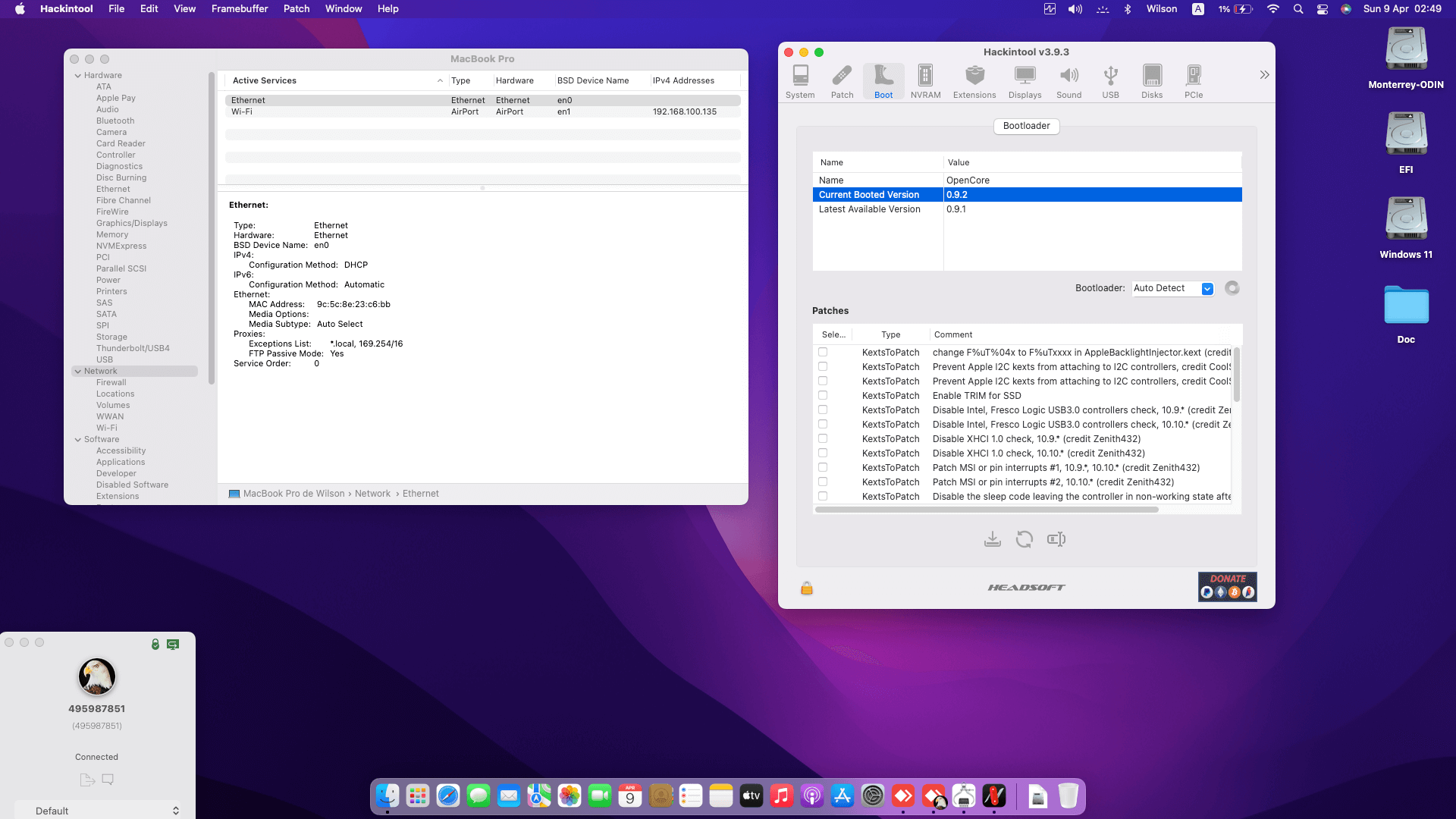
Task: Enable the TRIM for SSD patch checkbox
Action: pos(823,395)
